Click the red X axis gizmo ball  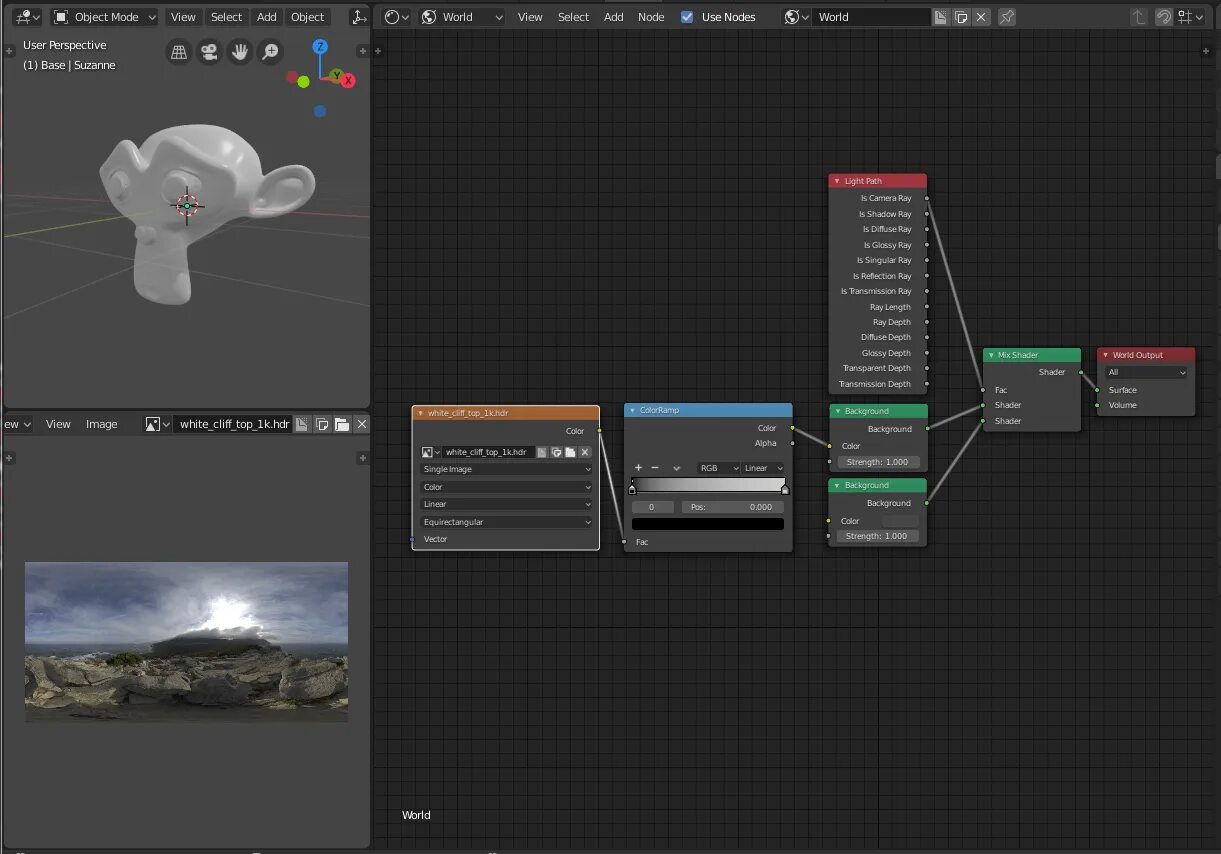click(x=348, y=81)
